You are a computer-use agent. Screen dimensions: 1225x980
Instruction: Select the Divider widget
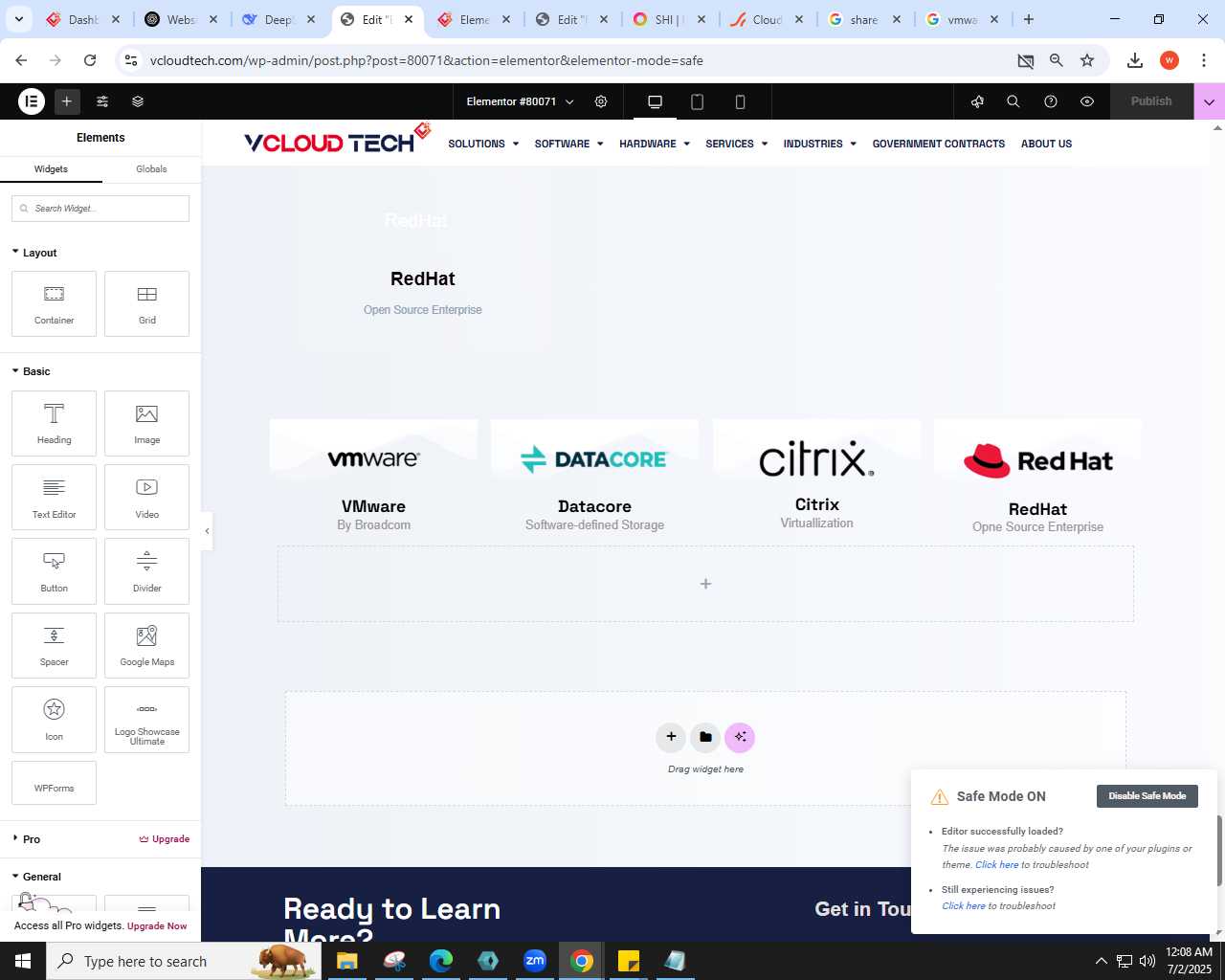[x=147, y=571]
